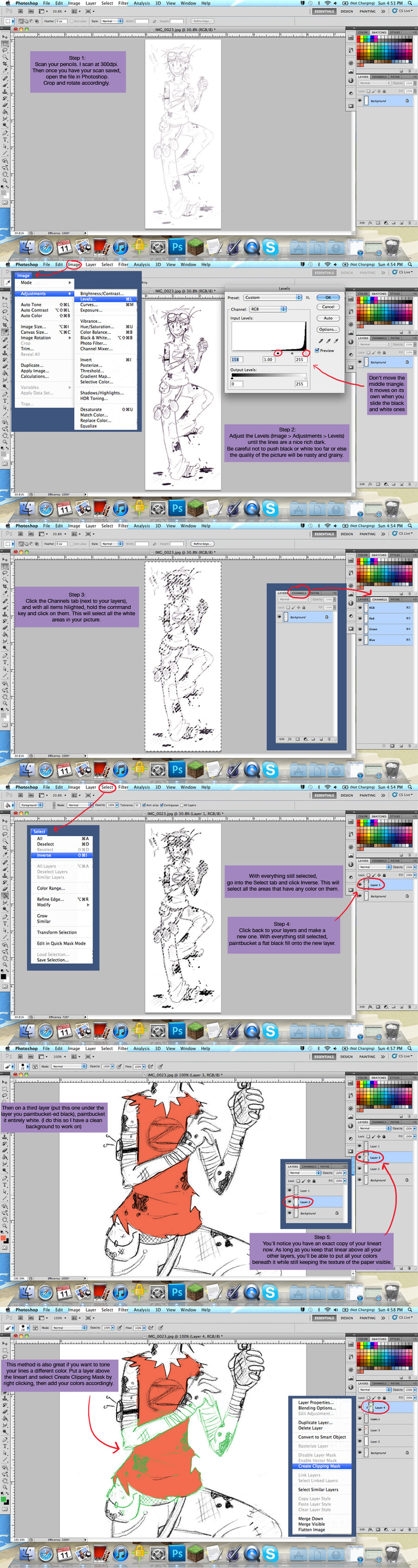
Task: Choose Save Selection... in the Select menu
Action: coord(63,960)
